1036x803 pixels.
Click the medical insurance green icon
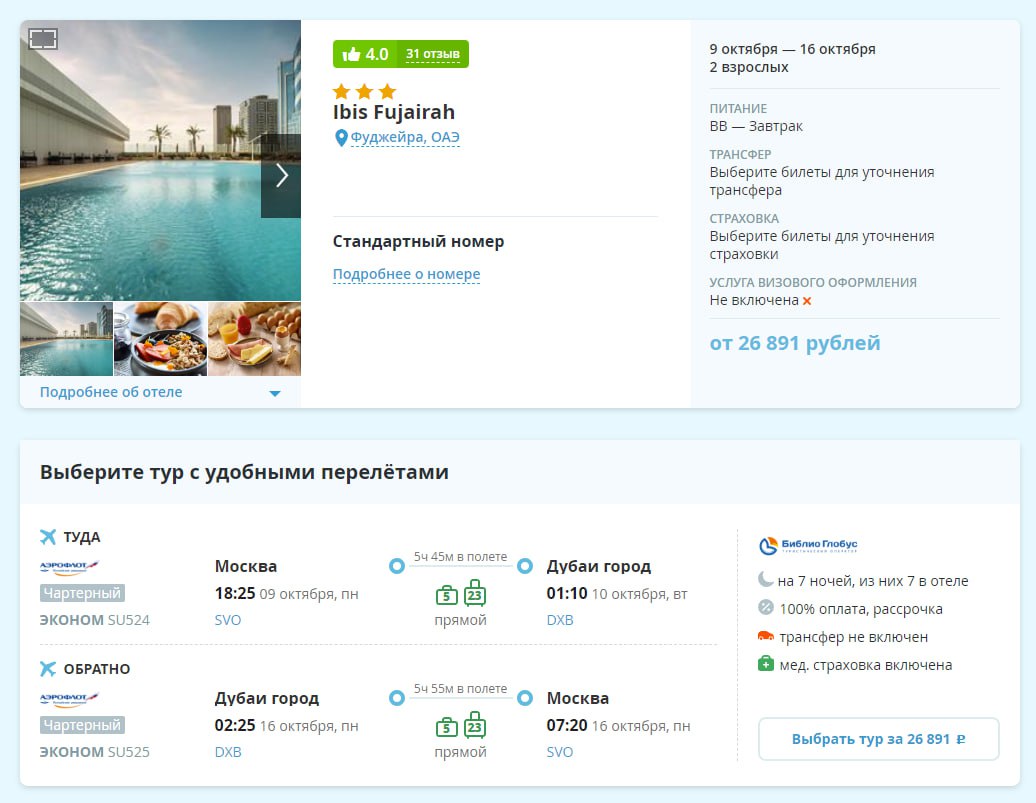point(766,664)
